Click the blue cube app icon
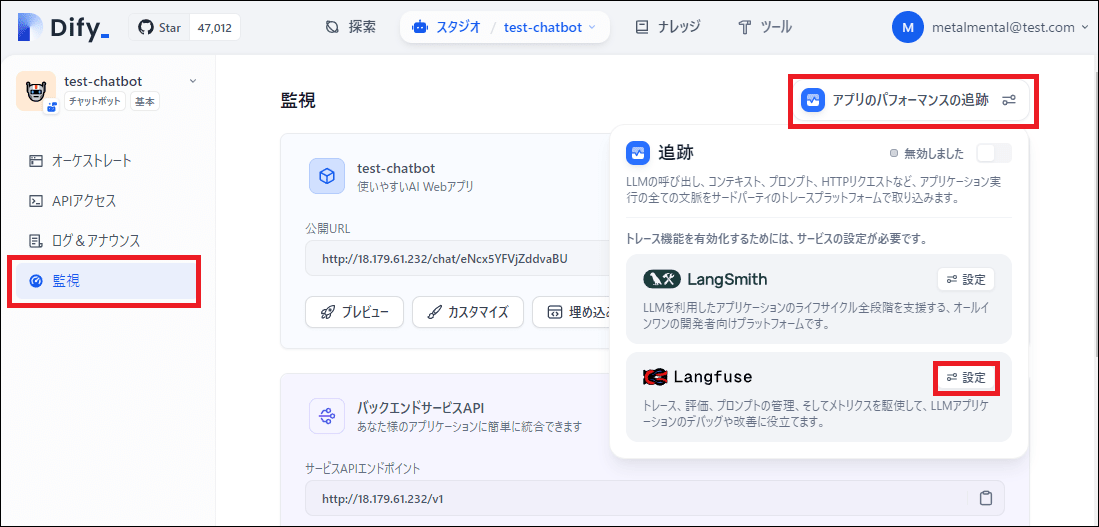The width and height of the screenshot is (1099, 527). [x=327, y=176]
